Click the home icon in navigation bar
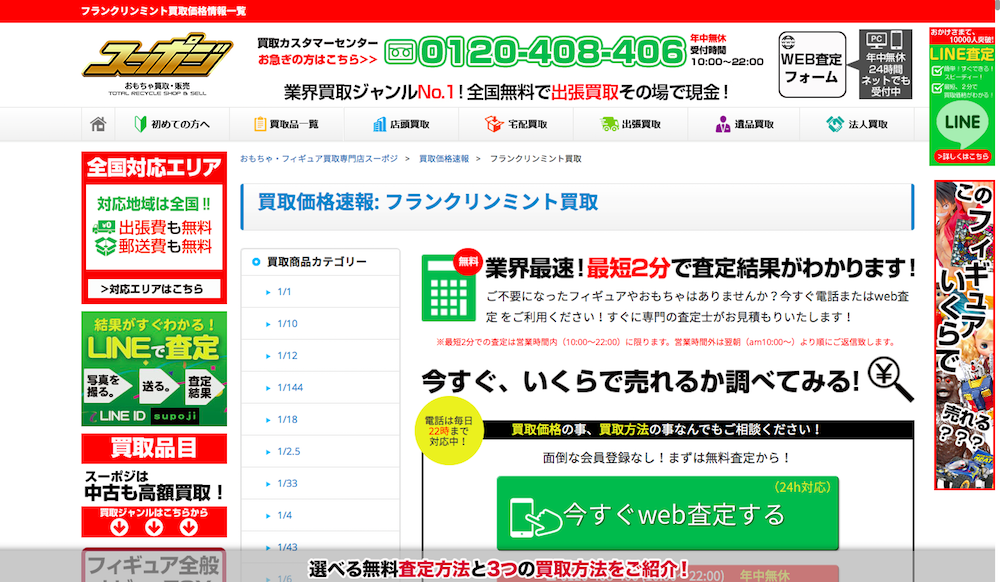 (98, 124)
